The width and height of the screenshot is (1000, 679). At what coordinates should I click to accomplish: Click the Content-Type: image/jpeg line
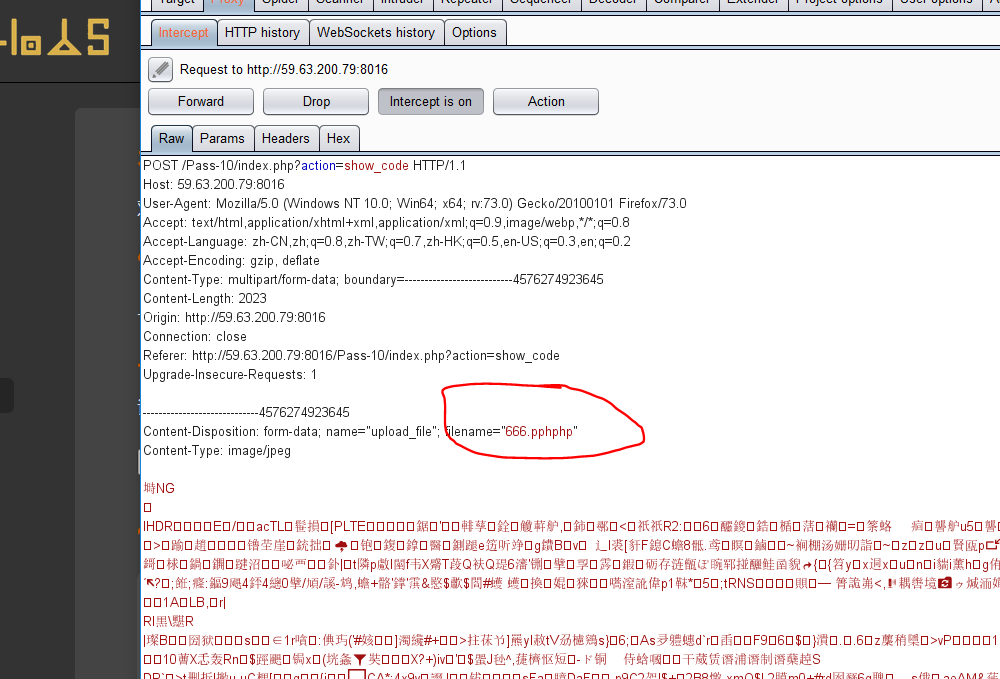tap(217, 451)
